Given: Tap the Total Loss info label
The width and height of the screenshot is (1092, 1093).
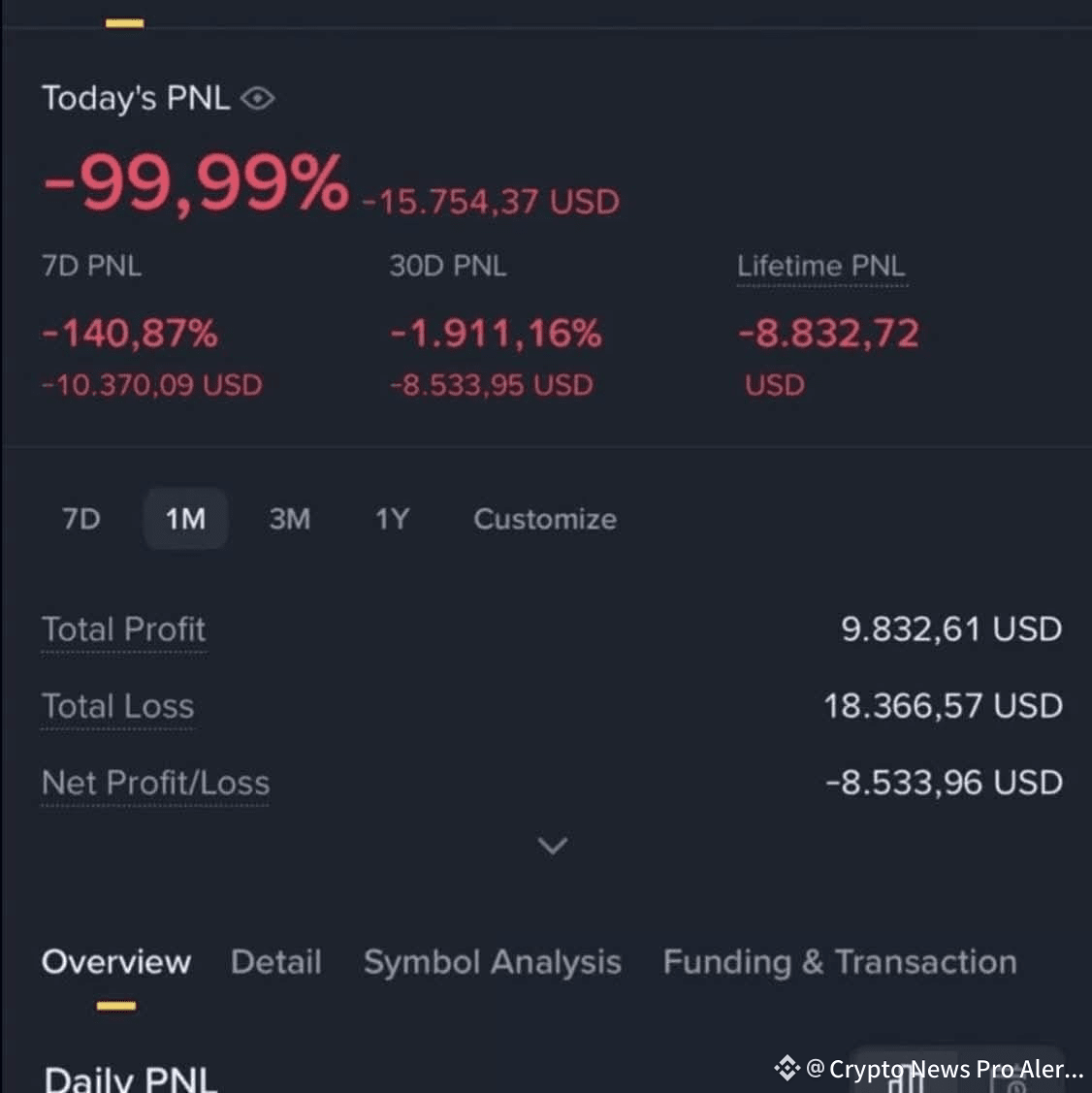Looking at the screenshot, I should [x=117, y=706].
